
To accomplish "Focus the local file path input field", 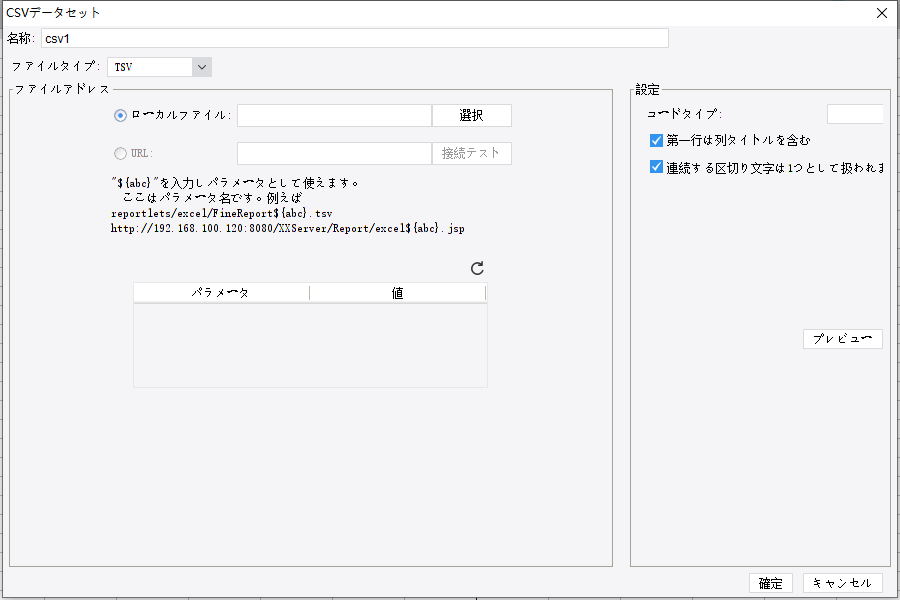I will pos(335,115).
